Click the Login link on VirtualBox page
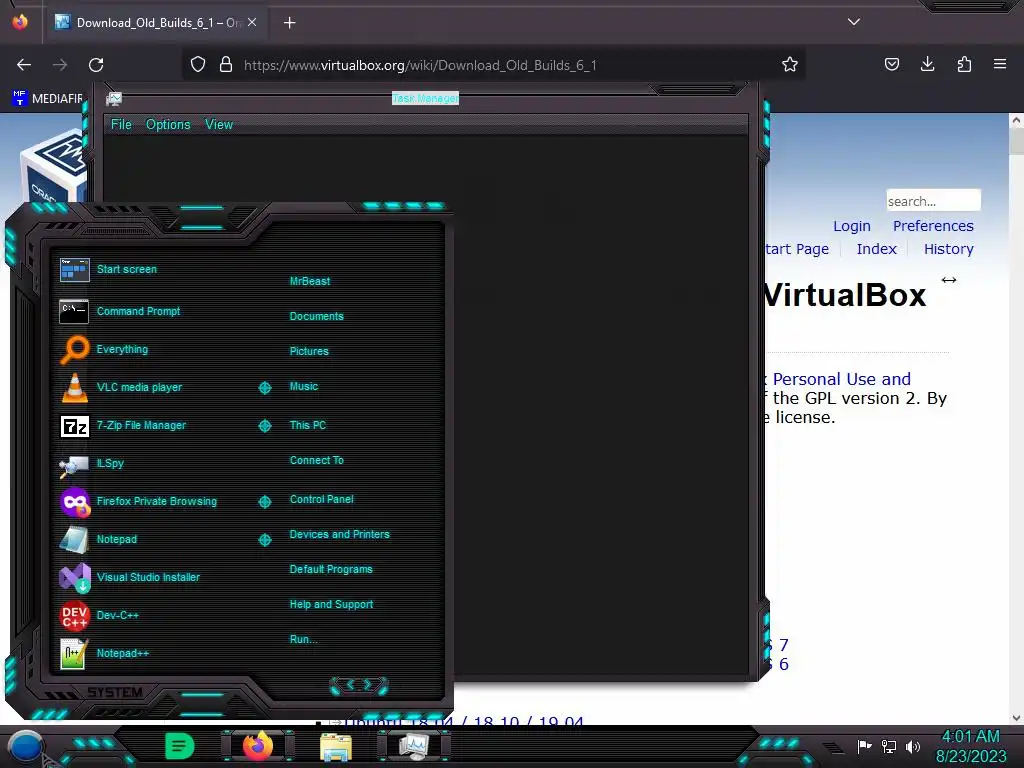Image resolution: width=1024 pixels, height=768 pixels. point(852,226)
